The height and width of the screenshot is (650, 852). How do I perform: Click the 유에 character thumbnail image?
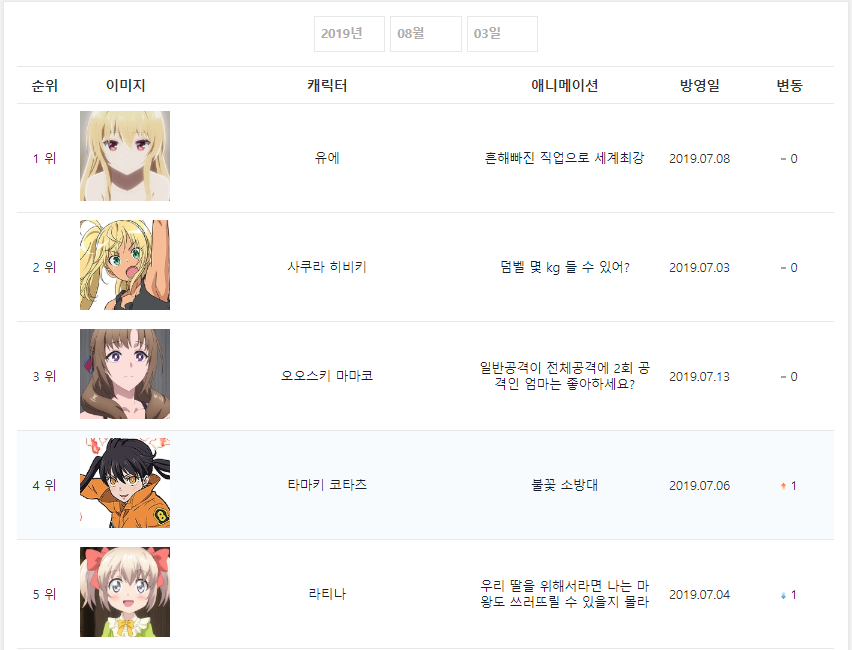(125, 156)
